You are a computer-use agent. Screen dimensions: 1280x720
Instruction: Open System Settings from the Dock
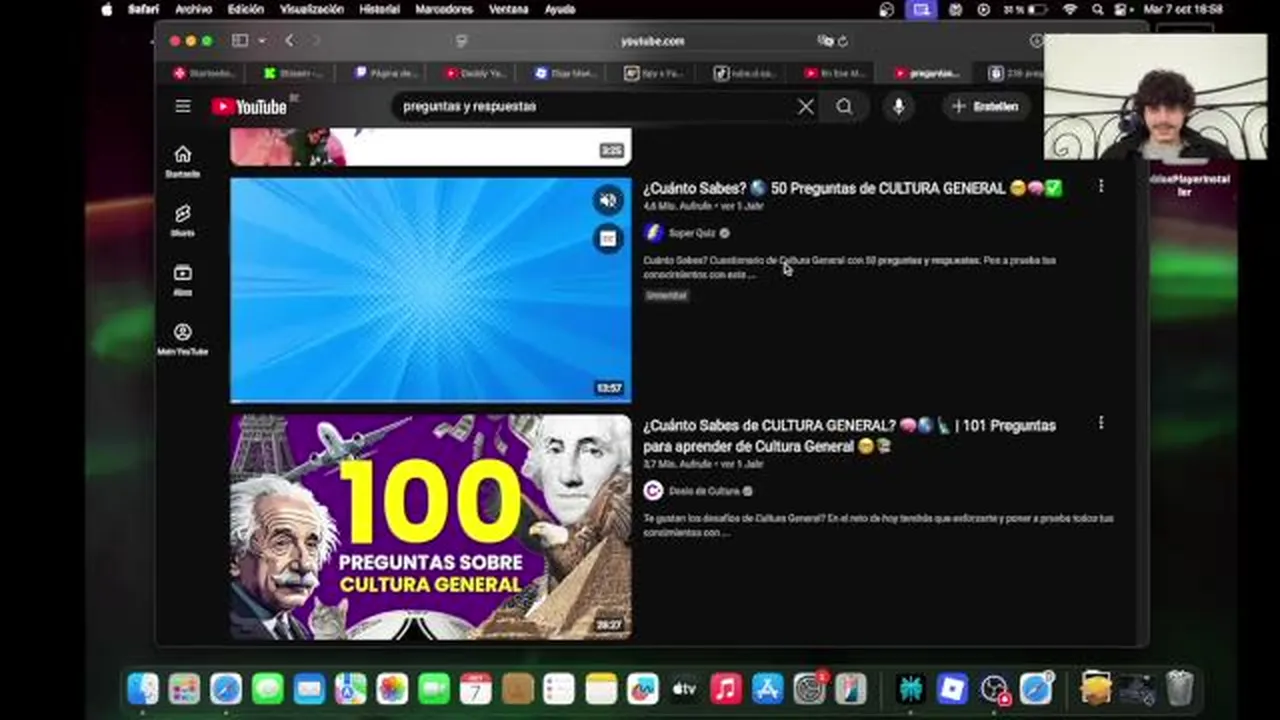click(x=809, y=689)
